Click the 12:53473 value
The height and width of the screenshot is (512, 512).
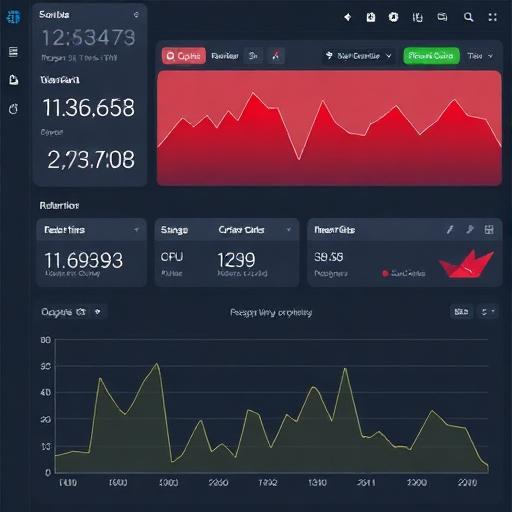coord(89,37)
